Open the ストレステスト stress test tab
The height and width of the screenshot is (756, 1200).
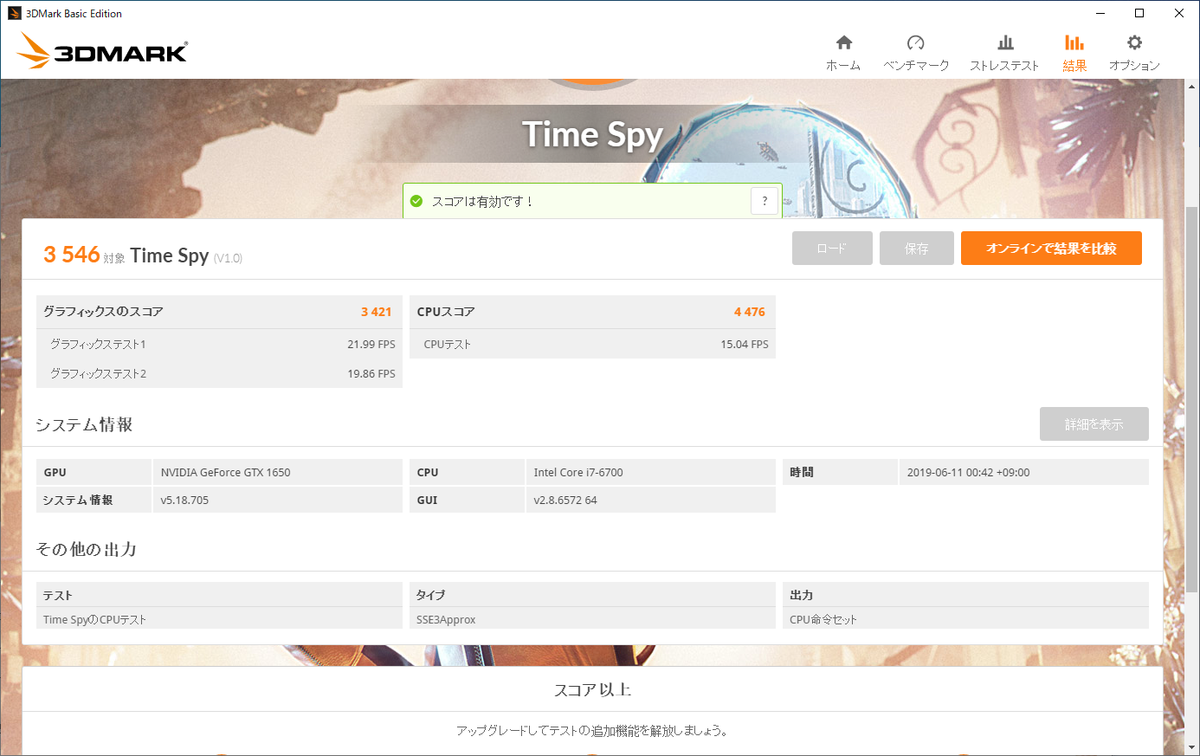1004,54
